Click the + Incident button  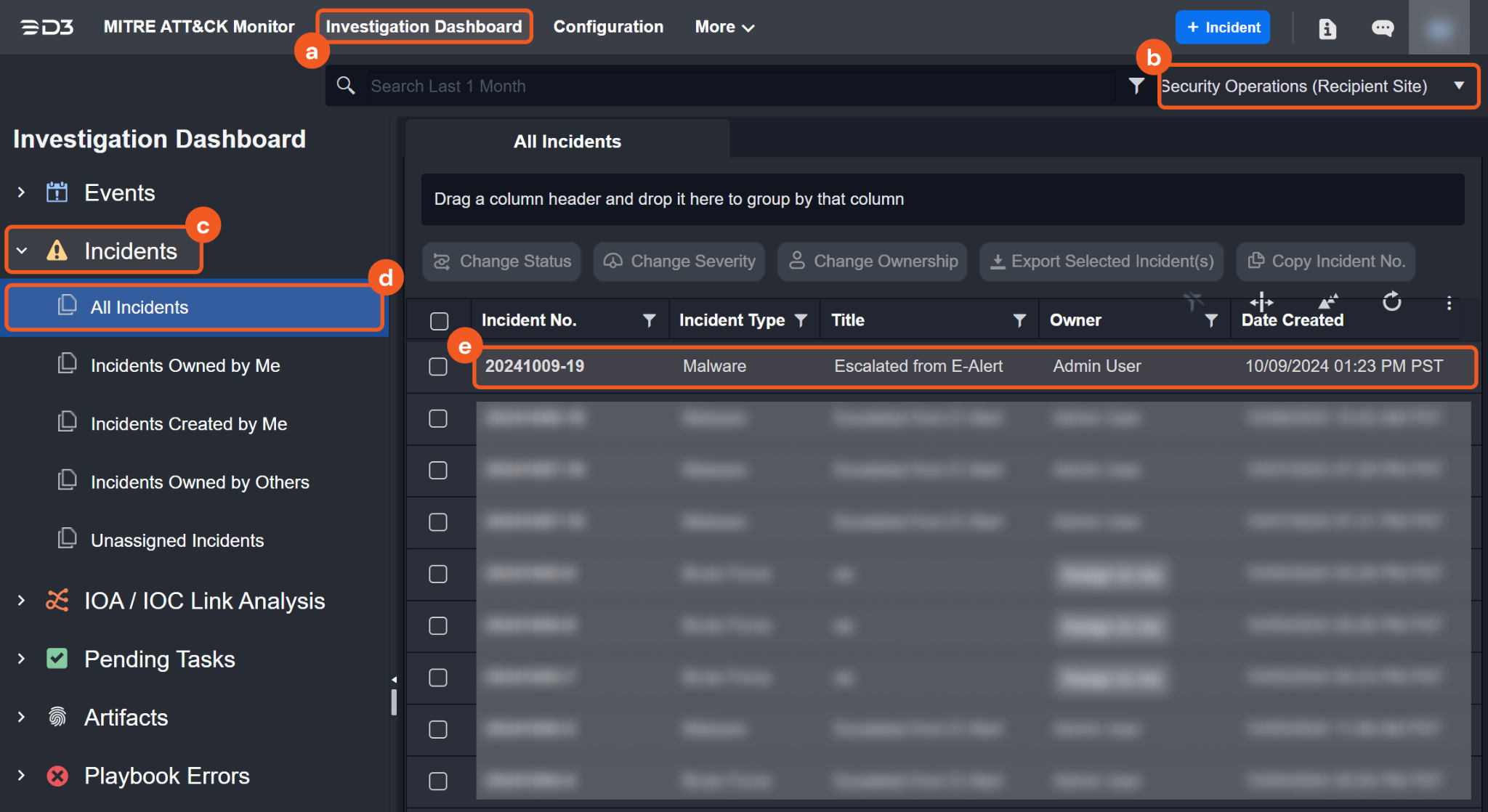click(x=1223, y=28)
